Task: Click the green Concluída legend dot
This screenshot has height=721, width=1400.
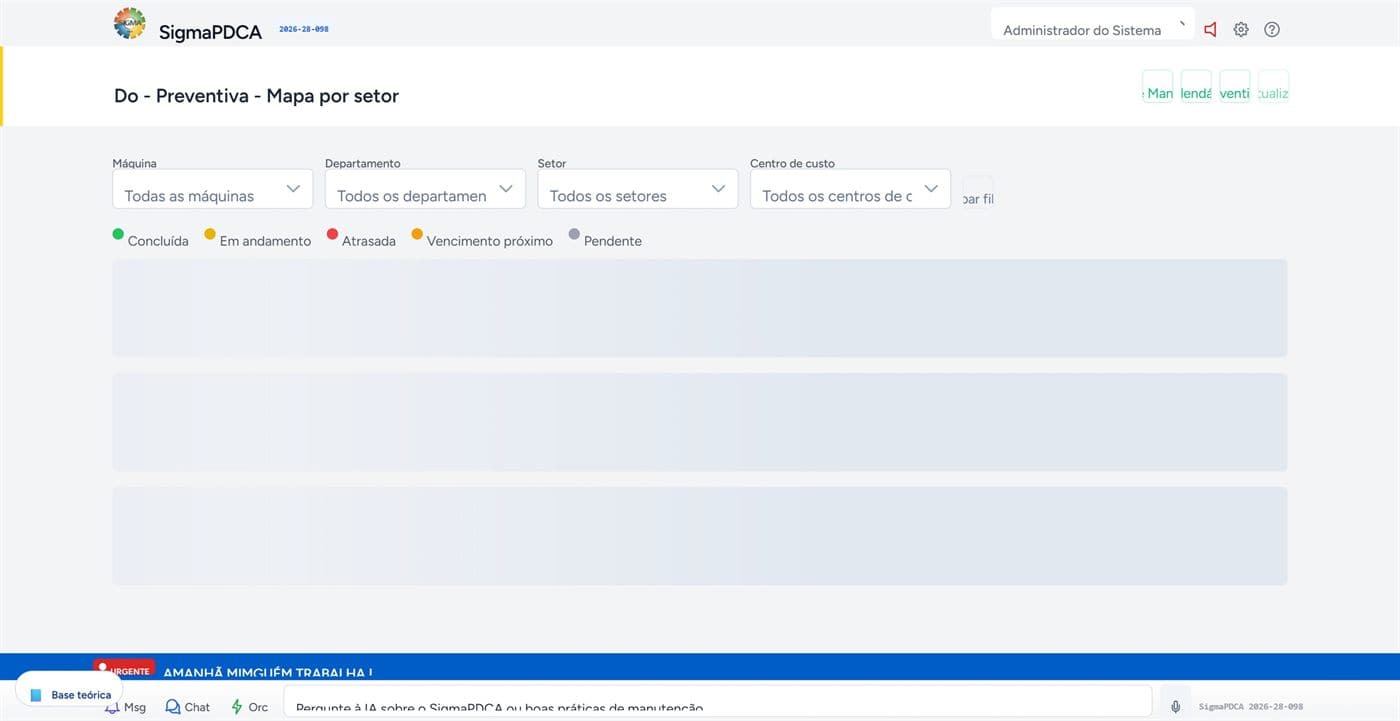Action: pyautogui.click(x=118, y=234)
